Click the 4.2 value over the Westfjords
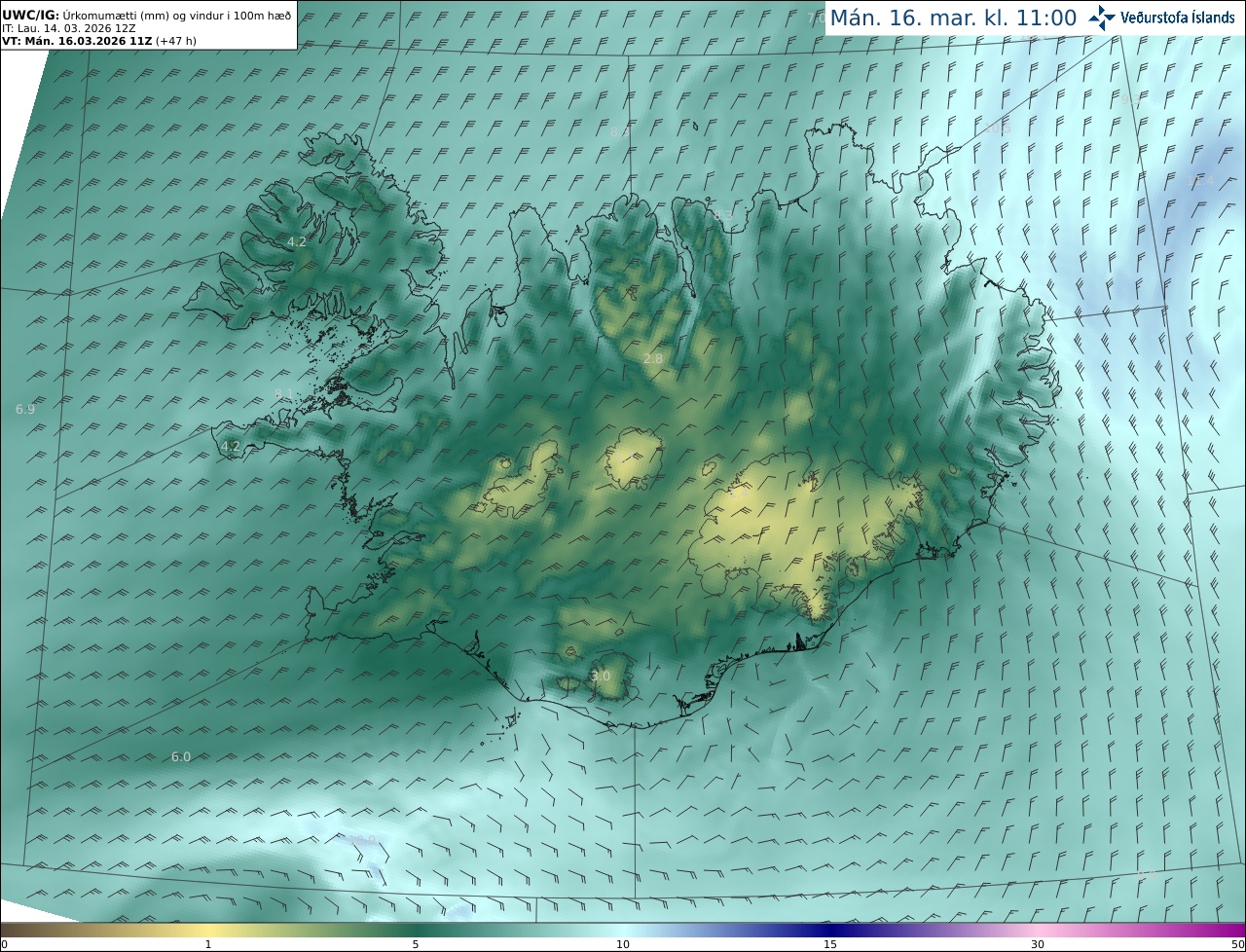This screenshot has width=1246, height=952. (297, 241)
